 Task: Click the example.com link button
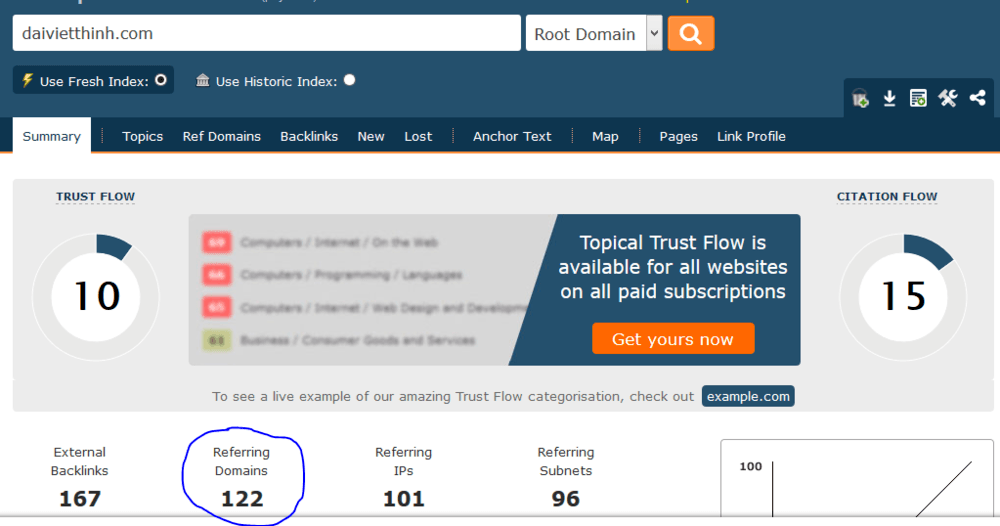(748, 396)
